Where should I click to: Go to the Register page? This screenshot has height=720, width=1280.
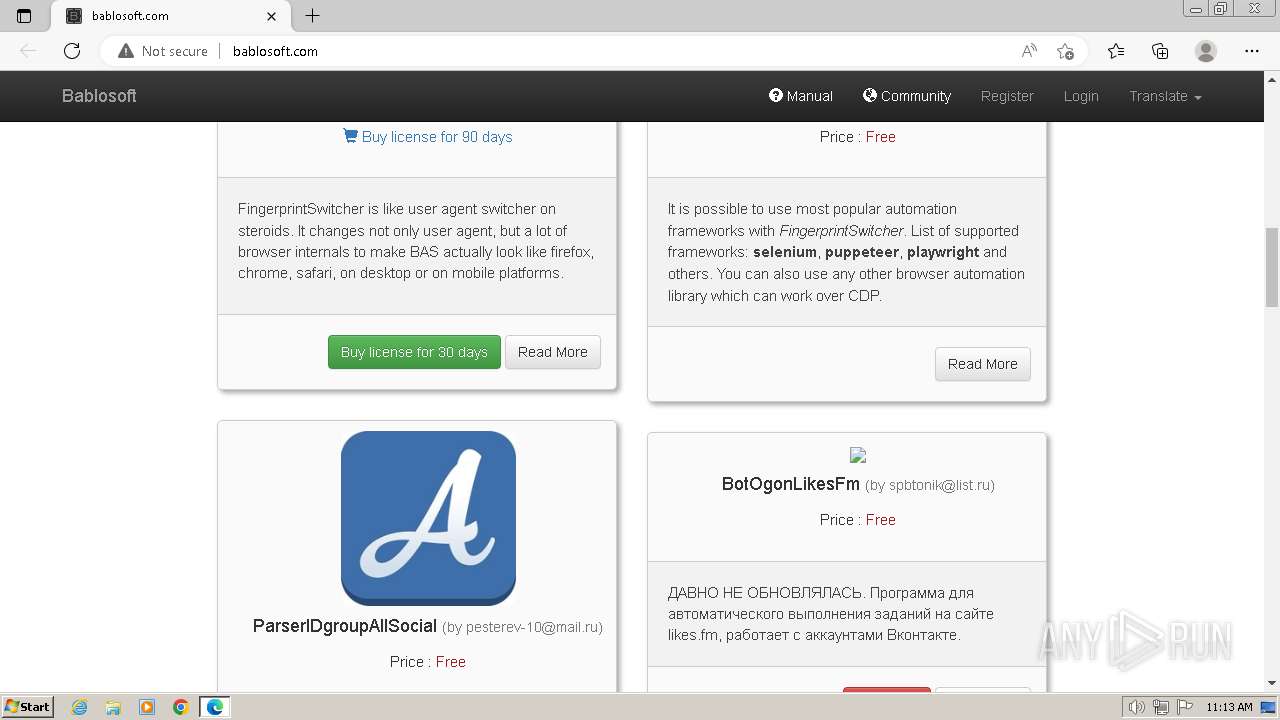[x=1007, y=96]
